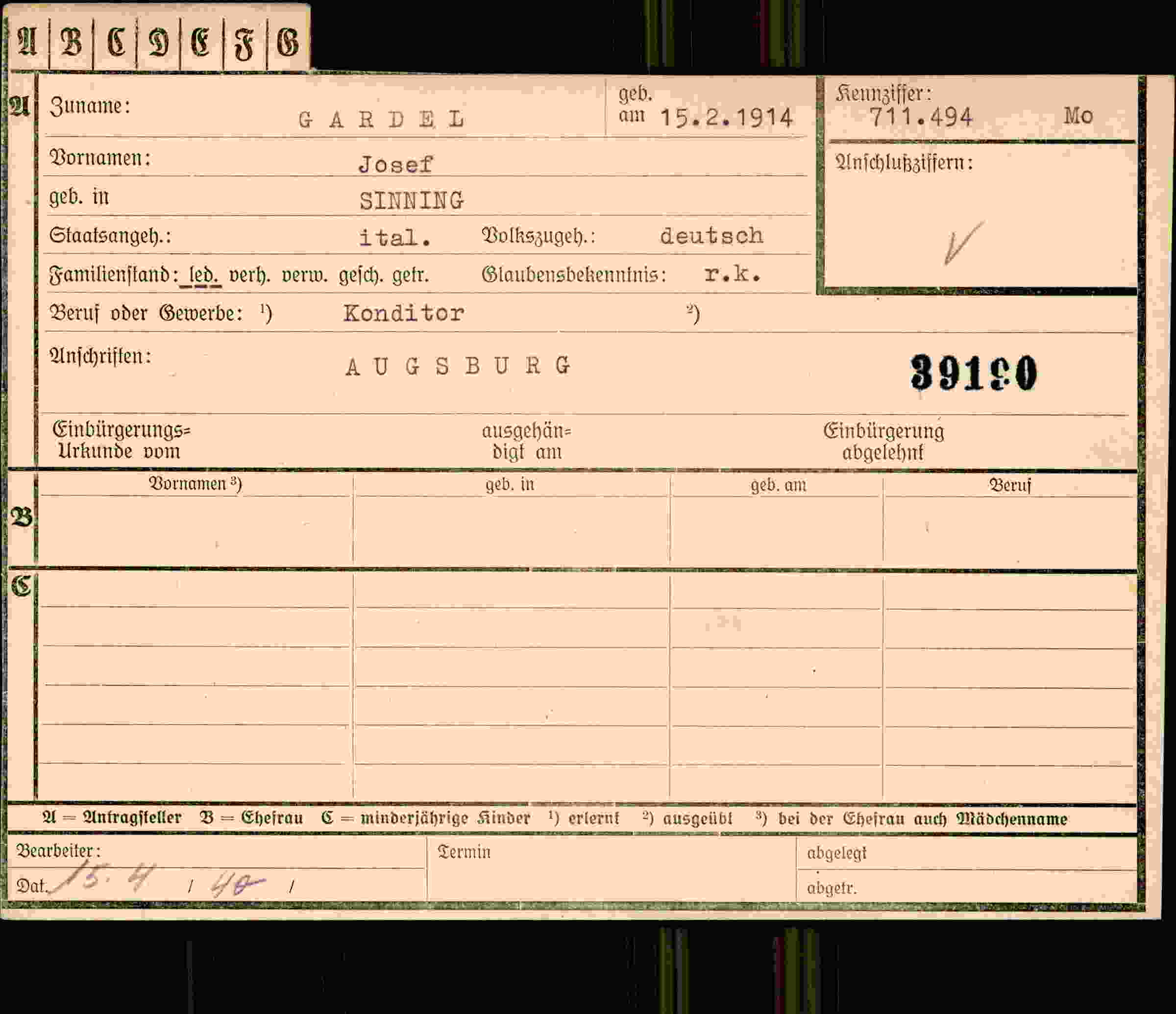Select index tab letter G at top
Screen dimensions: 1176x1014
pos(287,43)
